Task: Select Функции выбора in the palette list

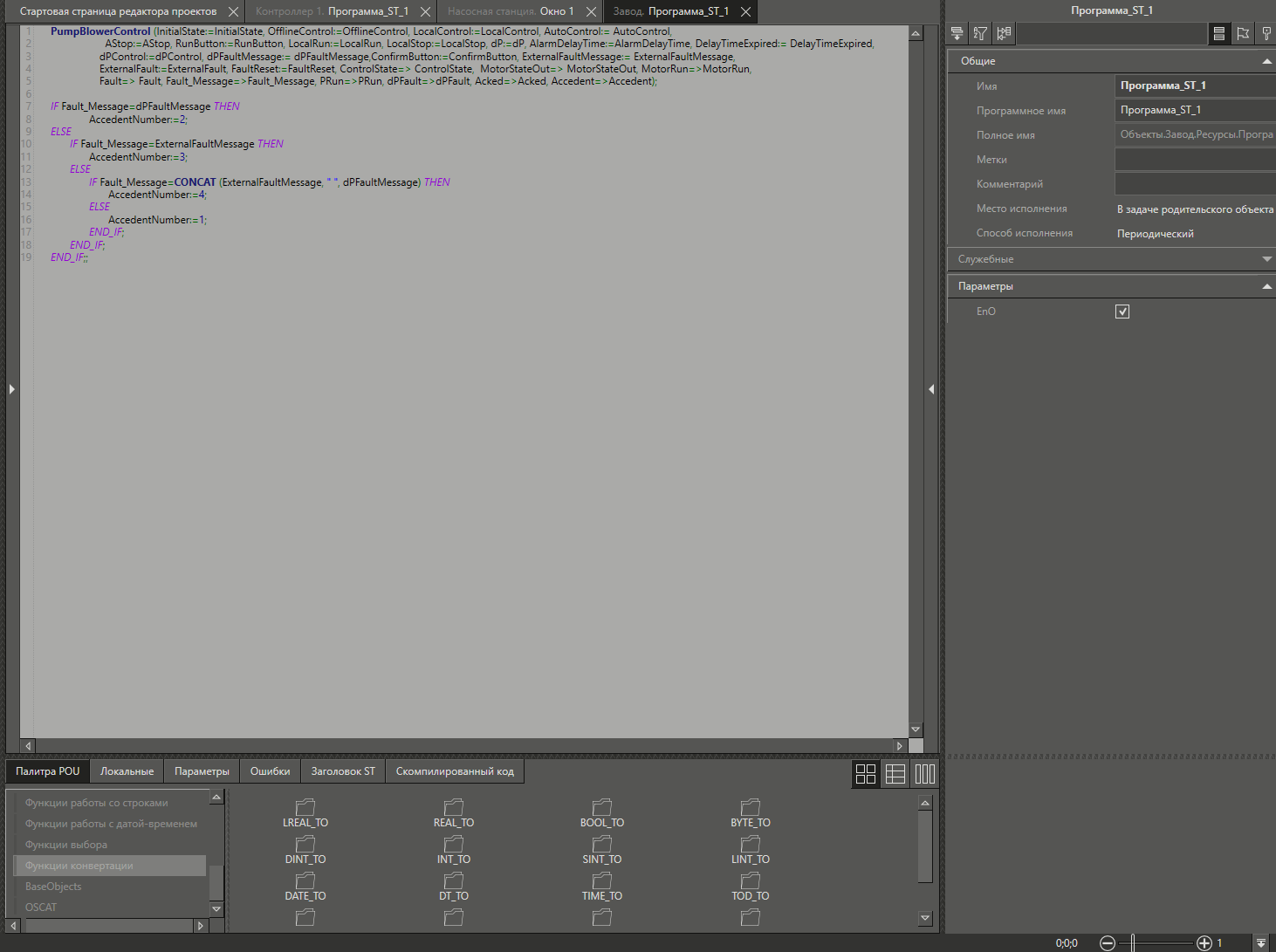Action: tap(66, 845)
